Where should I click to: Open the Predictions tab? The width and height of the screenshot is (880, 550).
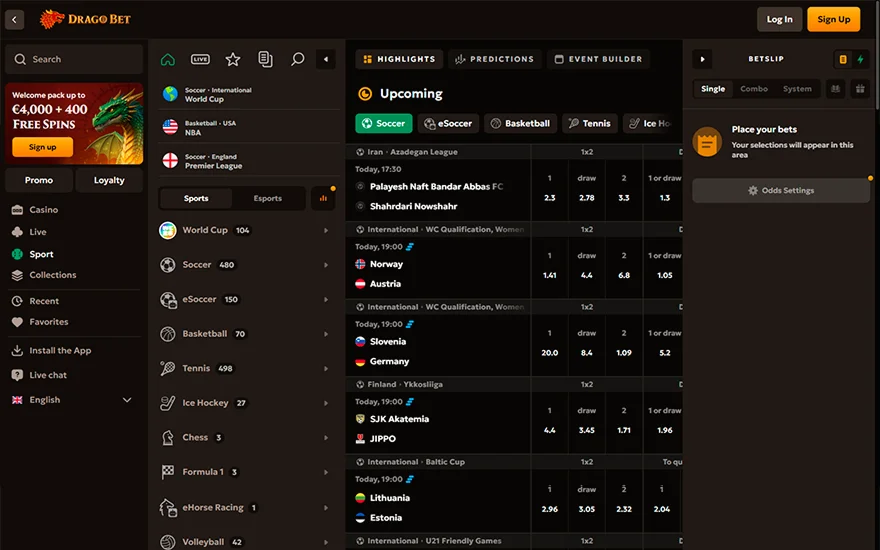pos(494,59)
